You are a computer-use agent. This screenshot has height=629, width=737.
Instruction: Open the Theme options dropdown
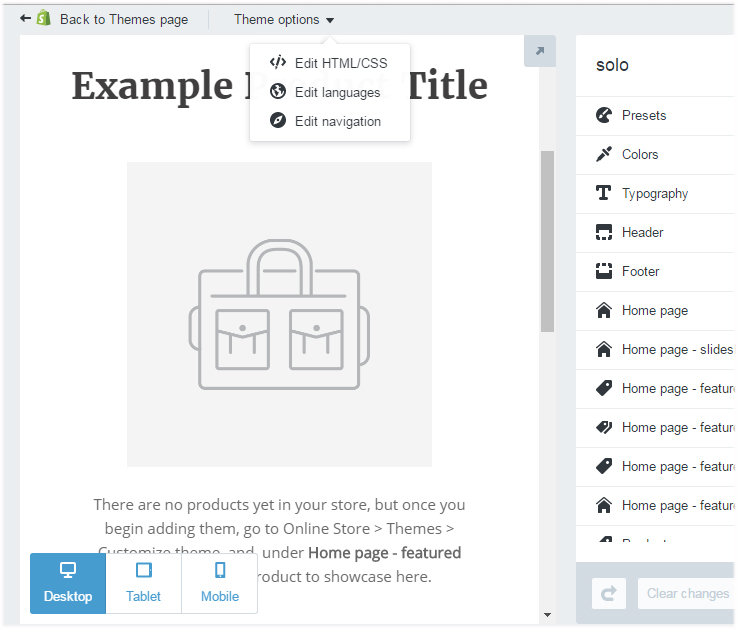pos(284,19)
